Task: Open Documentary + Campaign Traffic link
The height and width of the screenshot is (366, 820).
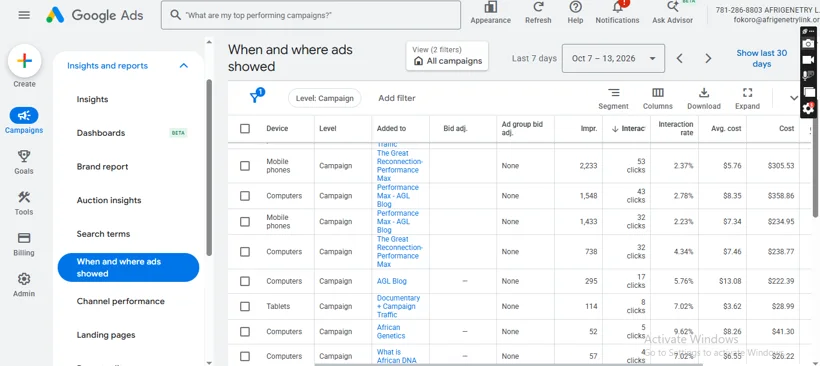Action: [x=398, y=306]
